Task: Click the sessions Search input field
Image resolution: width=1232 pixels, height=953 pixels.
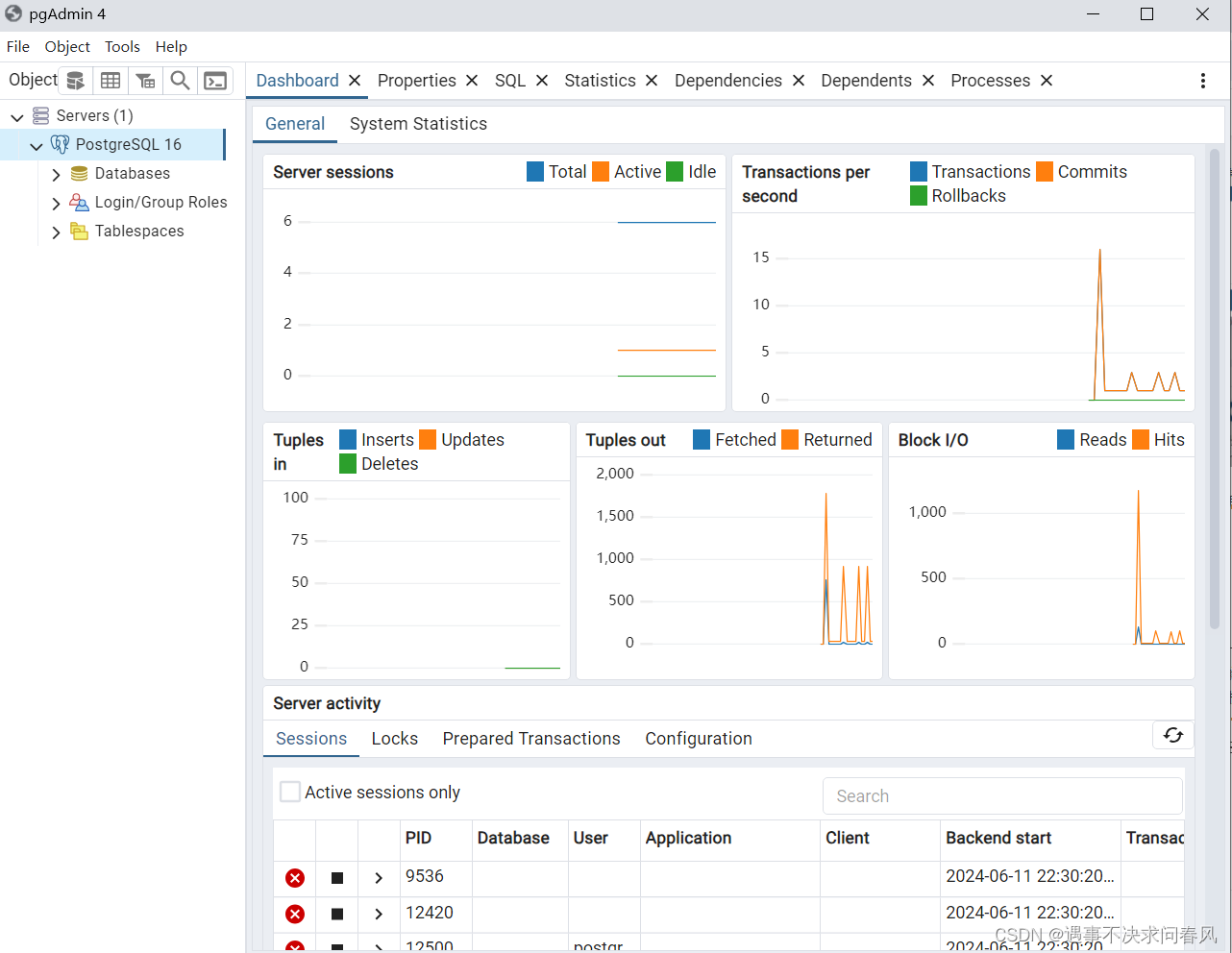Action: (x=1002, y=796)
